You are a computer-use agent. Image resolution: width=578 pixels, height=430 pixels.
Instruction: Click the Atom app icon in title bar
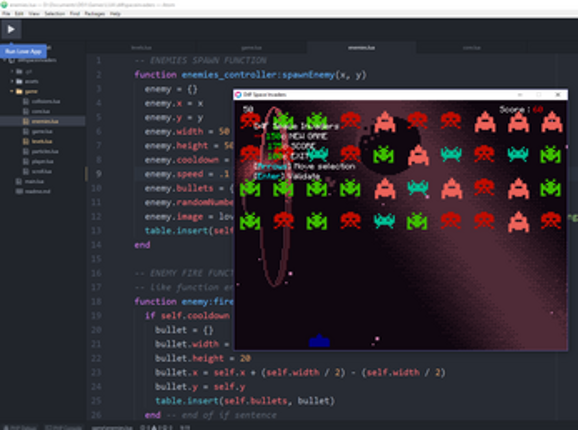[4, 5]
